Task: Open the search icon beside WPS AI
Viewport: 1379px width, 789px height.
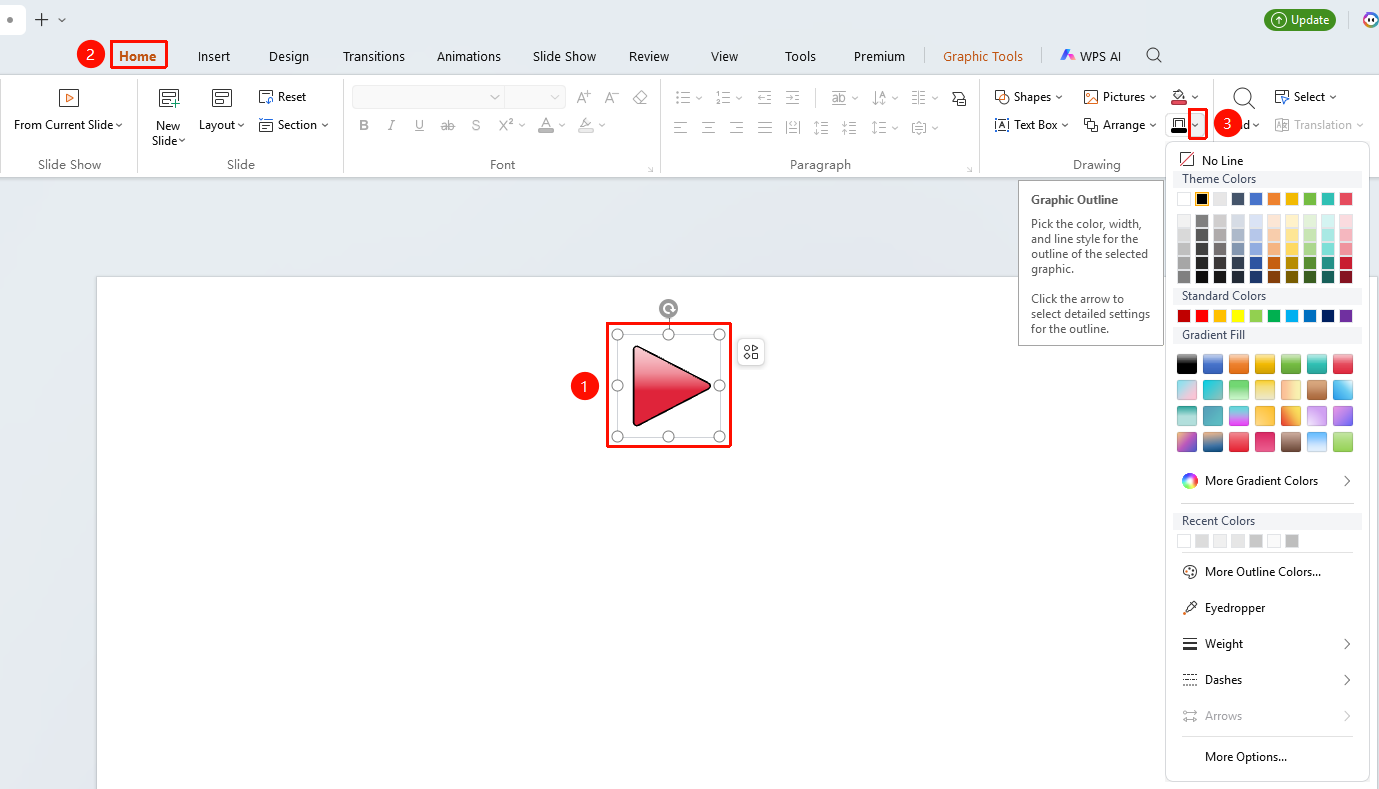Action: pyautogui.click(x=1154, y=56)
